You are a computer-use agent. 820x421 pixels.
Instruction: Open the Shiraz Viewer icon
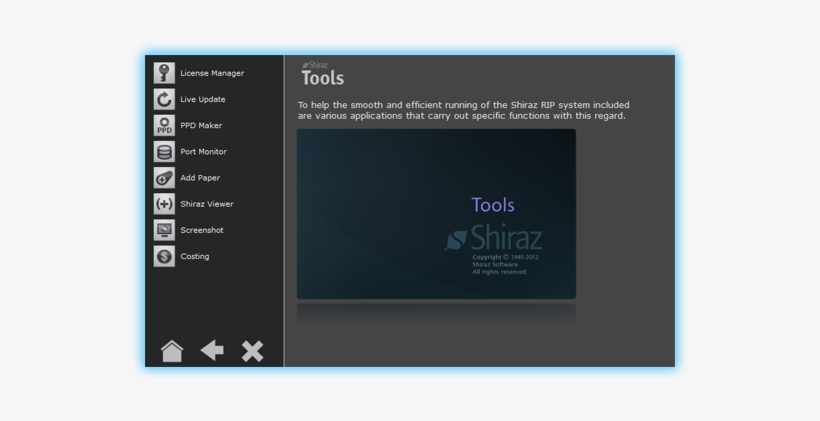[x=164, y=204]
